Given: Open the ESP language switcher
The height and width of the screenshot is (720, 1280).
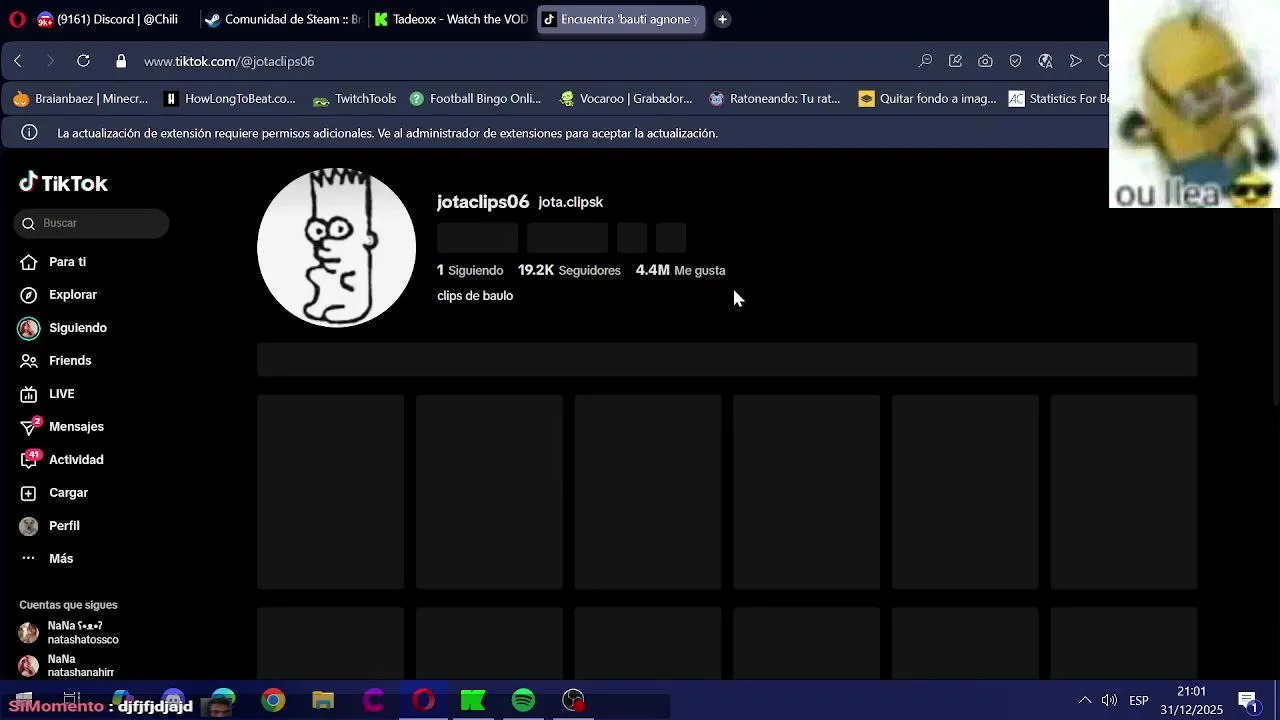Looking at the screenshot, I should coord(1139,700).
